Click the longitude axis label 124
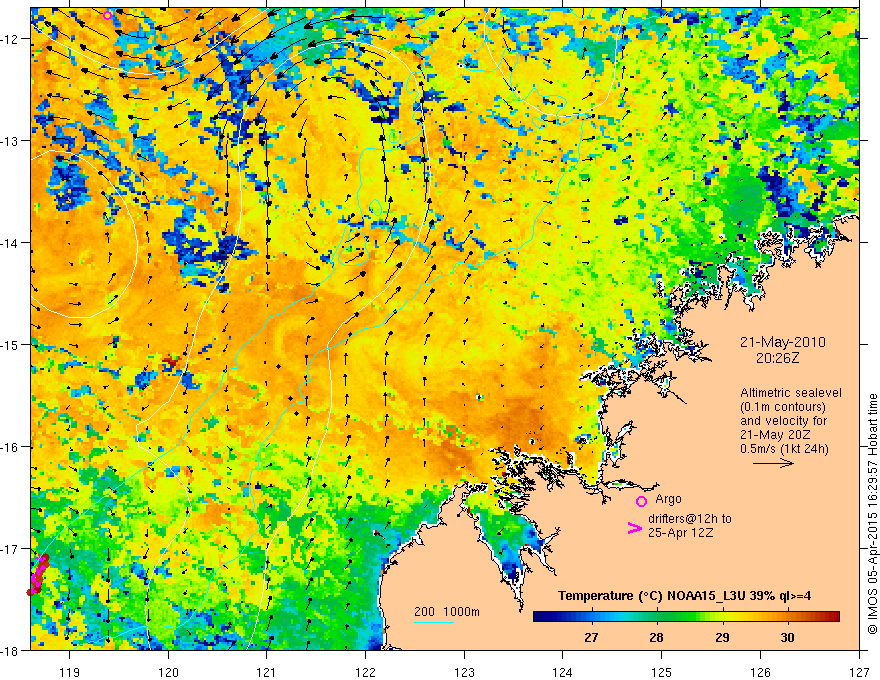Image resolution: width=880 pixels, height=680 pixels. coord(562,672)
